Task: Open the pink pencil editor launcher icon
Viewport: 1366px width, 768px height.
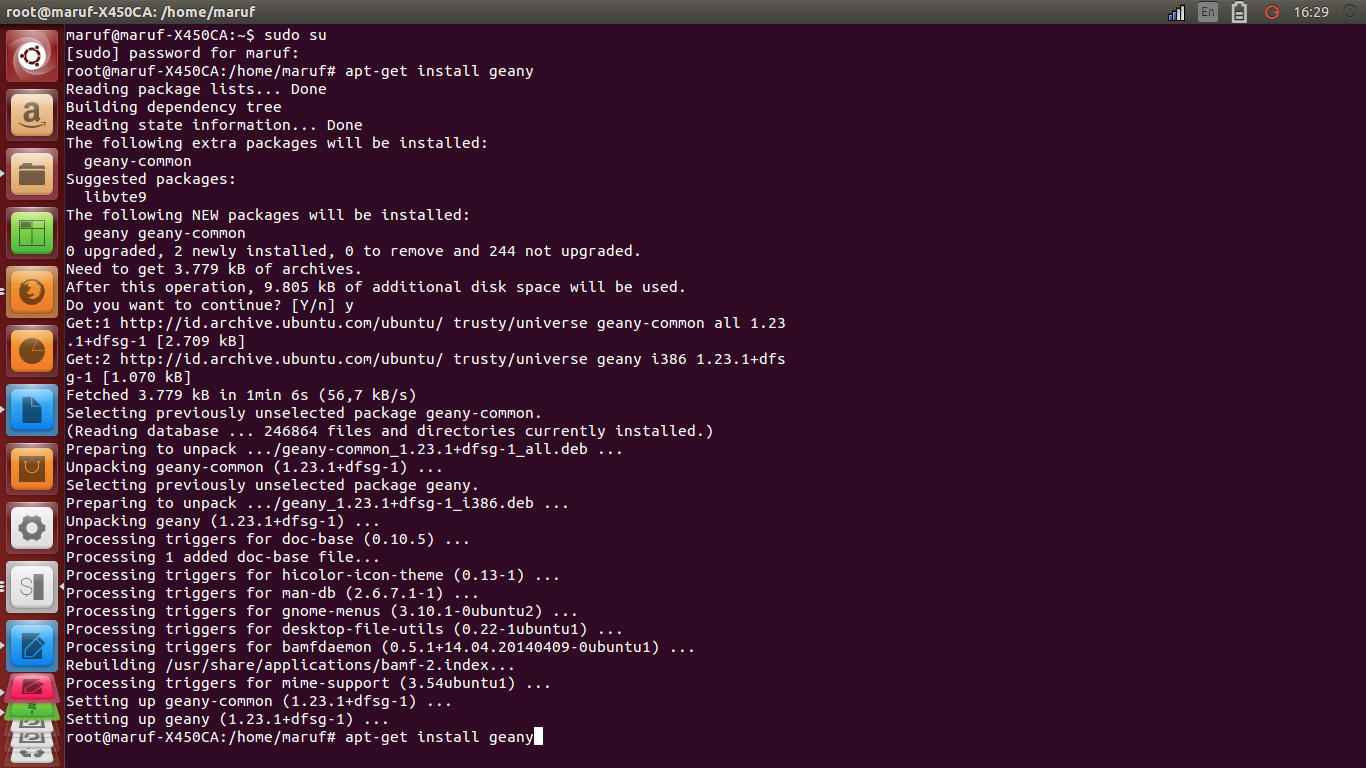Action: click(x=32, y=689)
